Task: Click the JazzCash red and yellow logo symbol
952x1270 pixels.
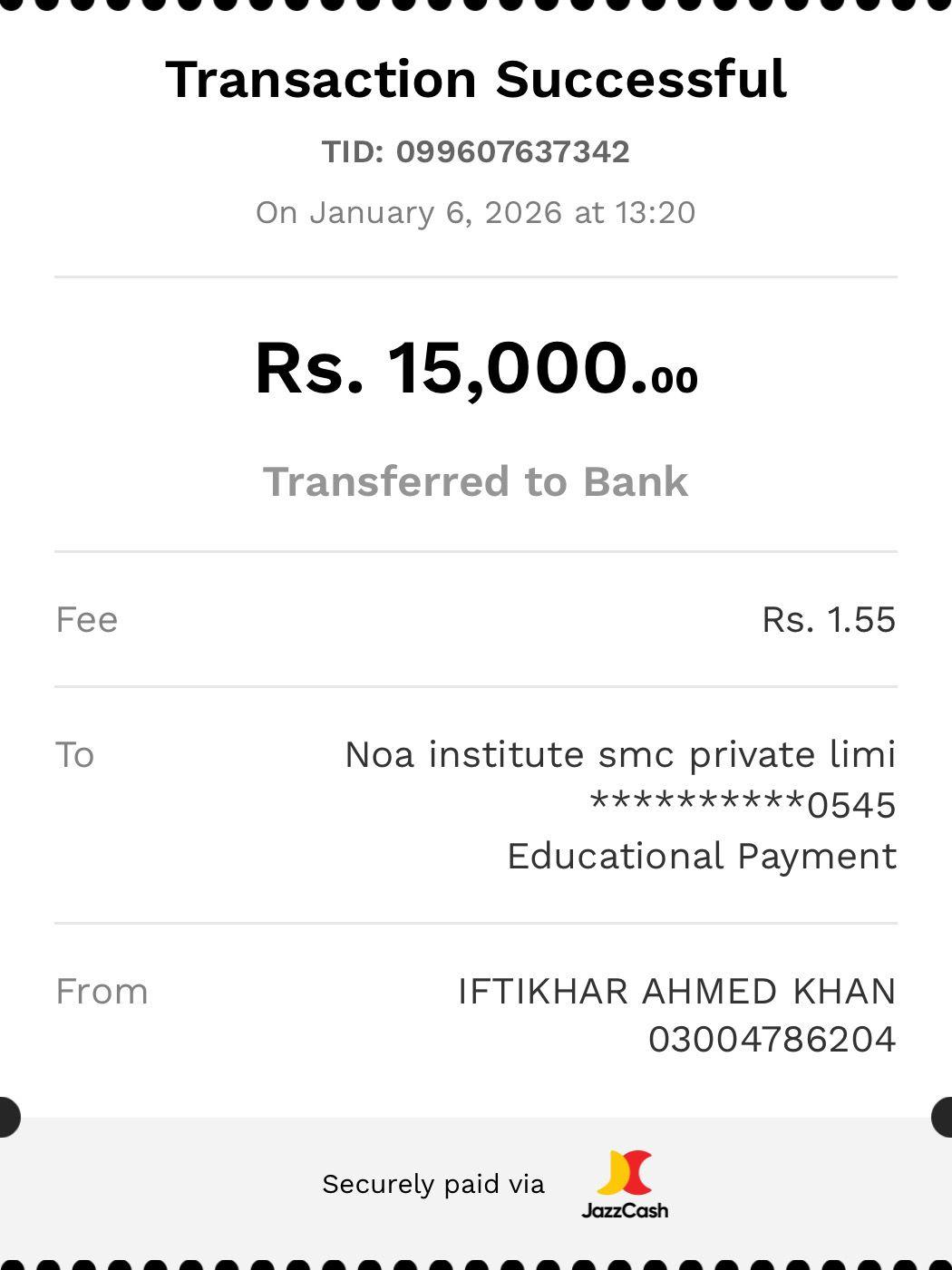Action: coord(625,1172)
